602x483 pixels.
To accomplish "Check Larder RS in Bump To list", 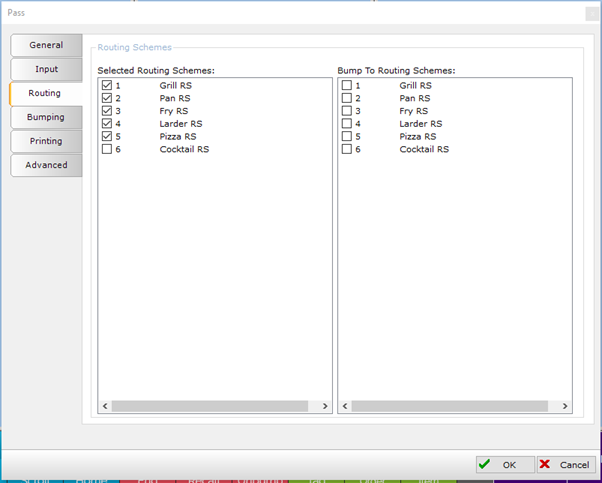I will click(347, 124).
